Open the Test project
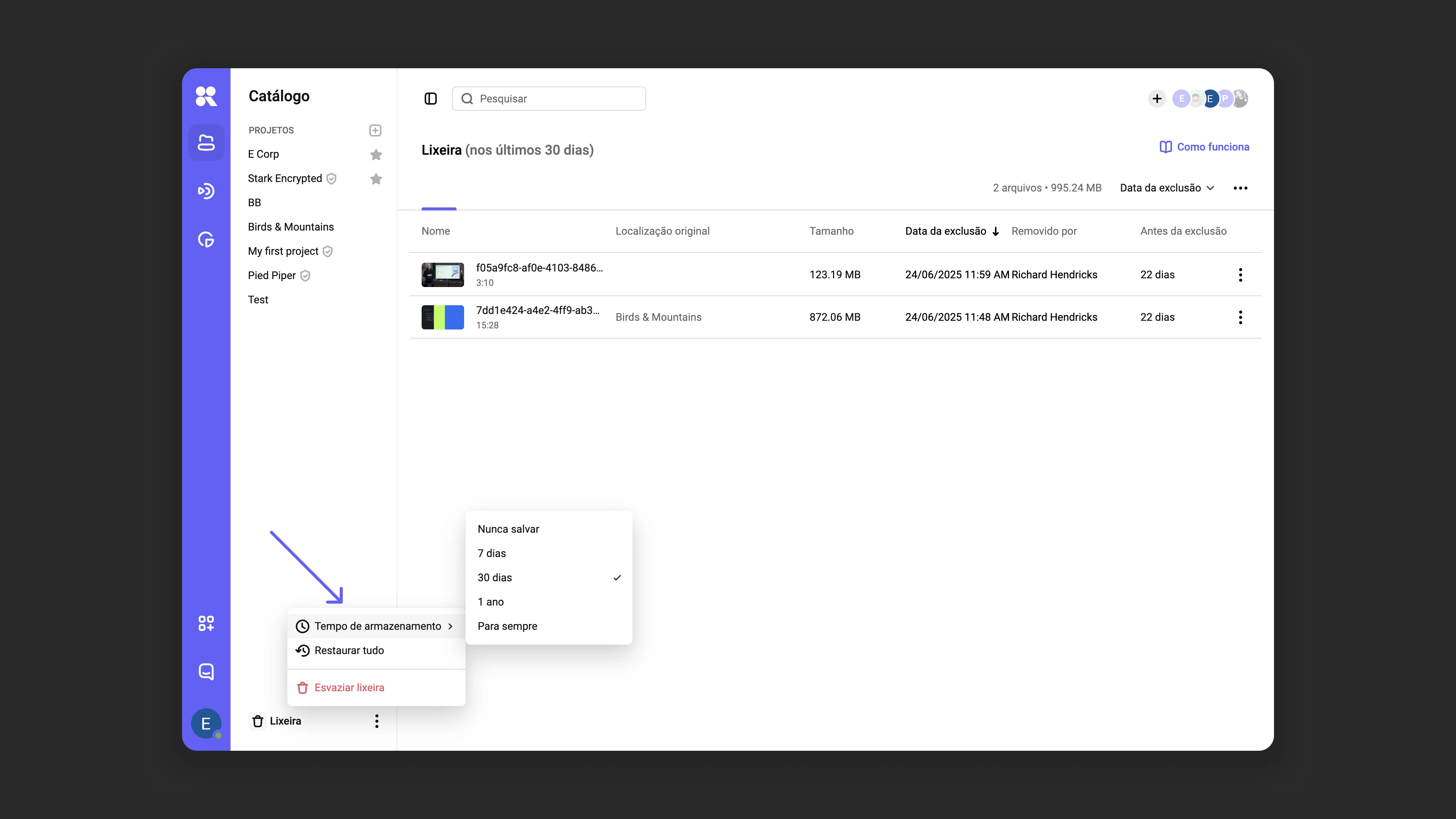Viewport: 1456px width, 819px height. point(258,300)
